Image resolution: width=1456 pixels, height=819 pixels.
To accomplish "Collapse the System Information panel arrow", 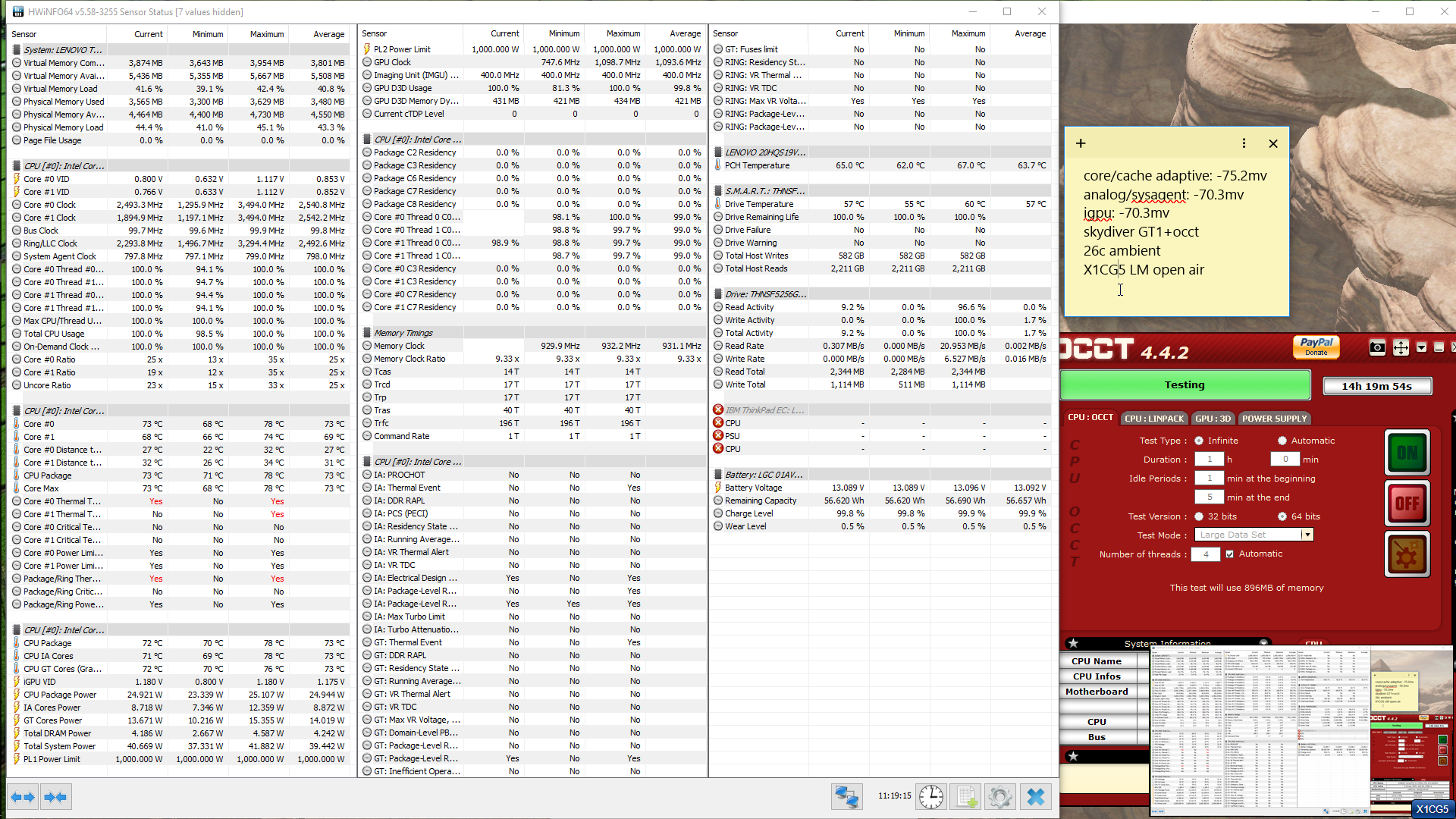I will 1263,642.
